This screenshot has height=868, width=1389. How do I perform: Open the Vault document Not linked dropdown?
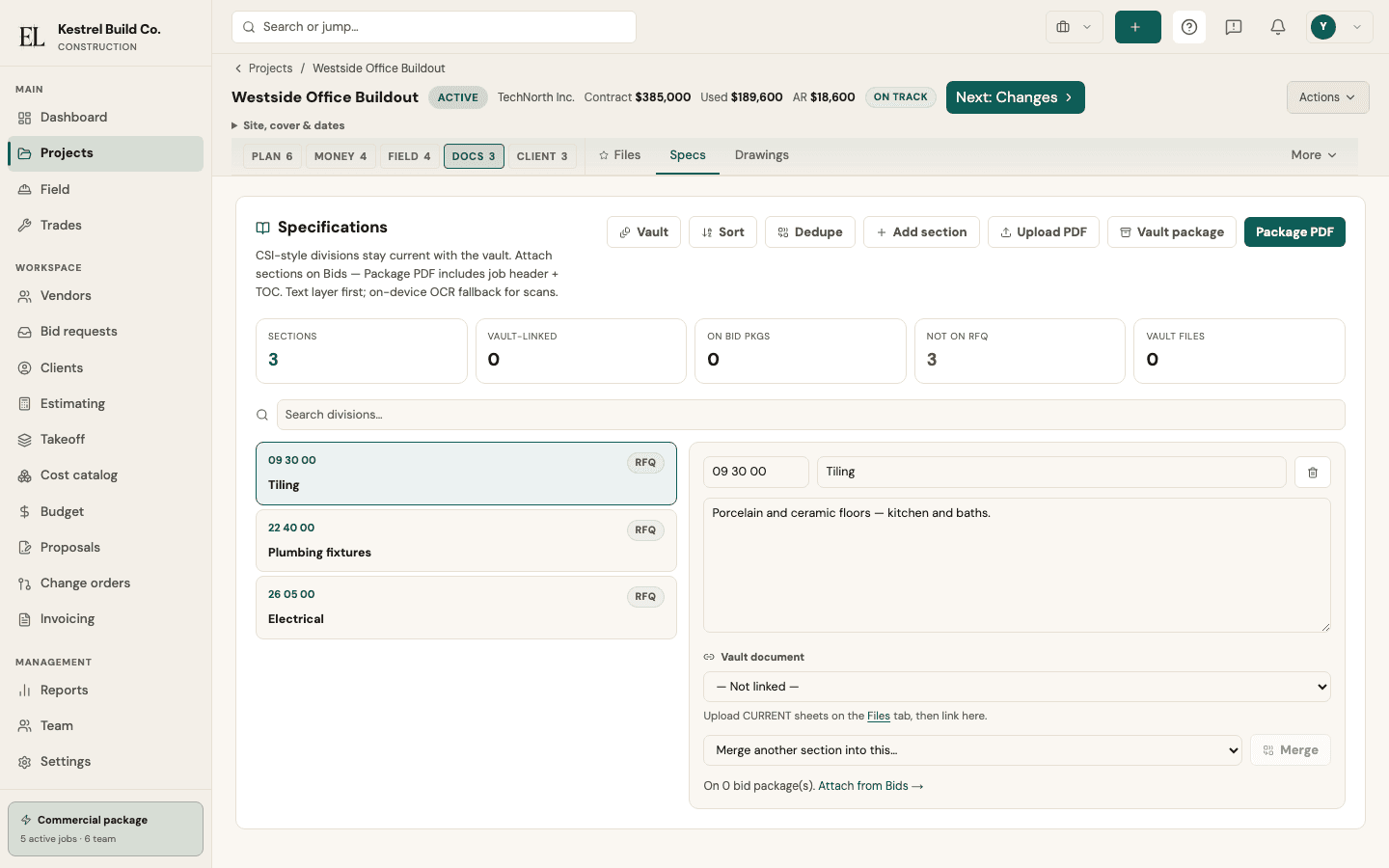point(1017,687)
